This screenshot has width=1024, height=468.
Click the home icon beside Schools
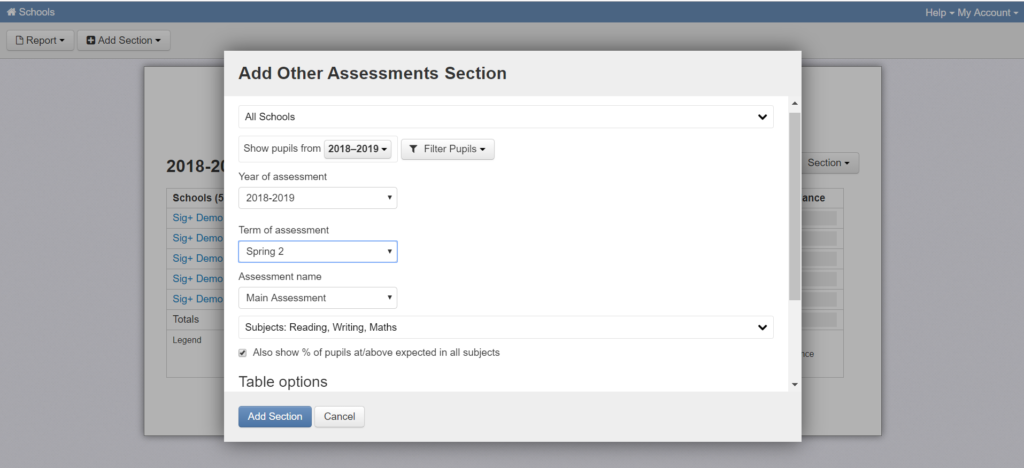11,12
